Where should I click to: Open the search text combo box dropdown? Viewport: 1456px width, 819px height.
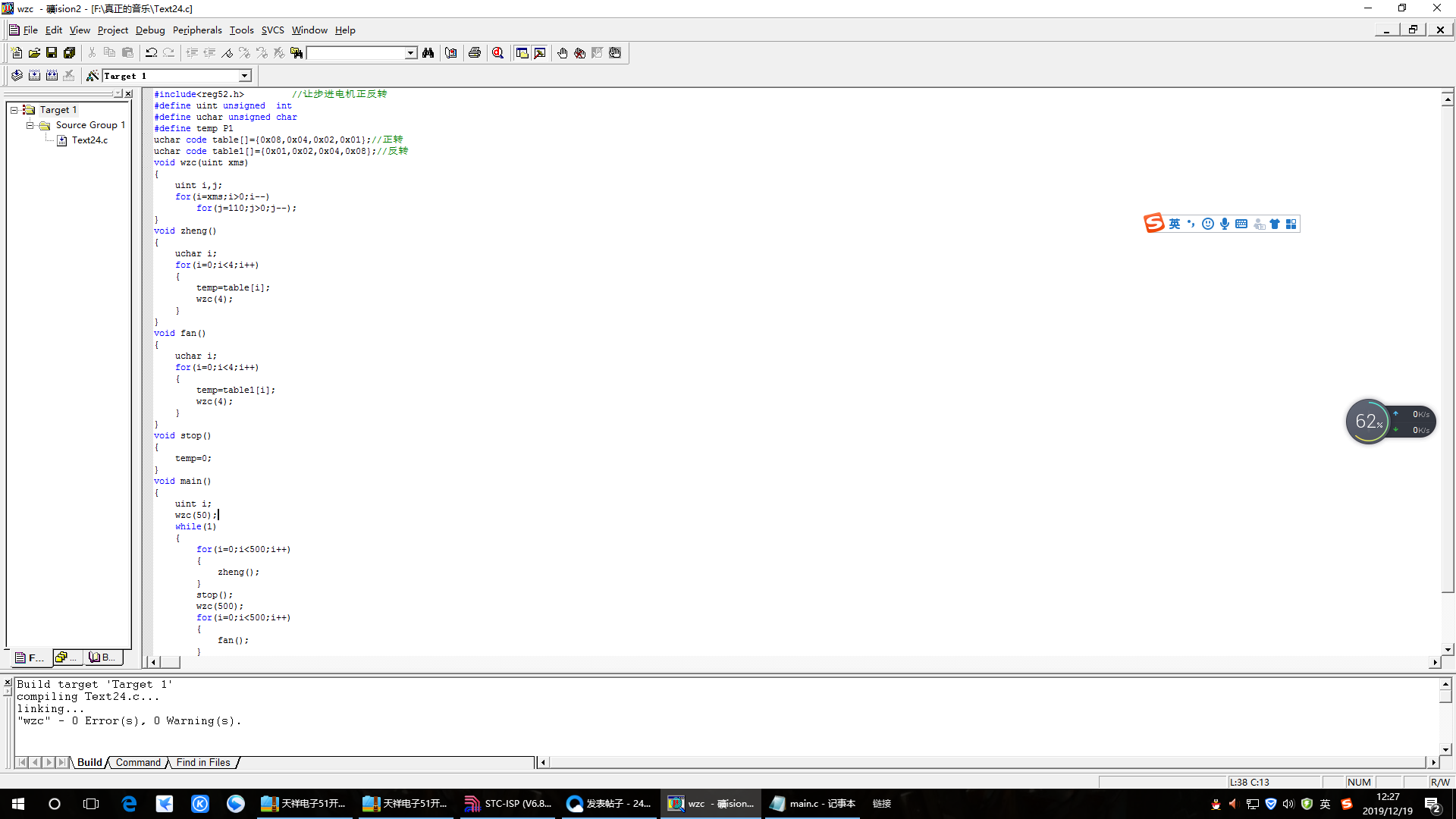click(410, 53)
